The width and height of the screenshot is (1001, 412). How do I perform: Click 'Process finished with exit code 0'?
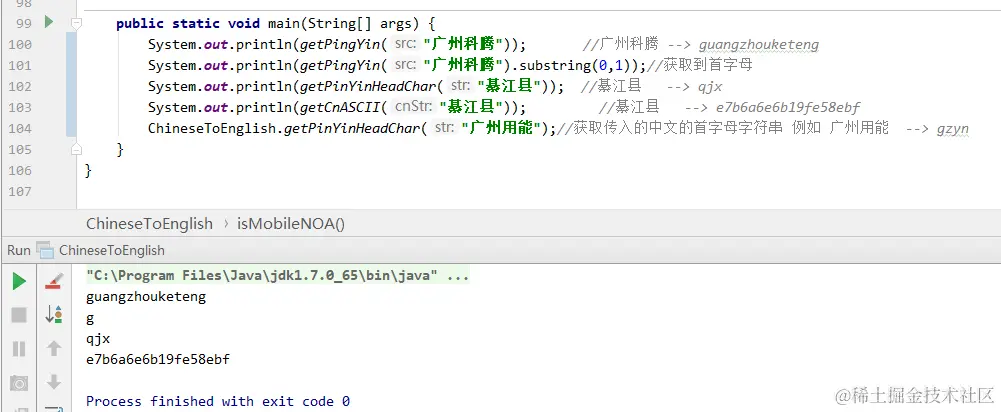[218, 401]
